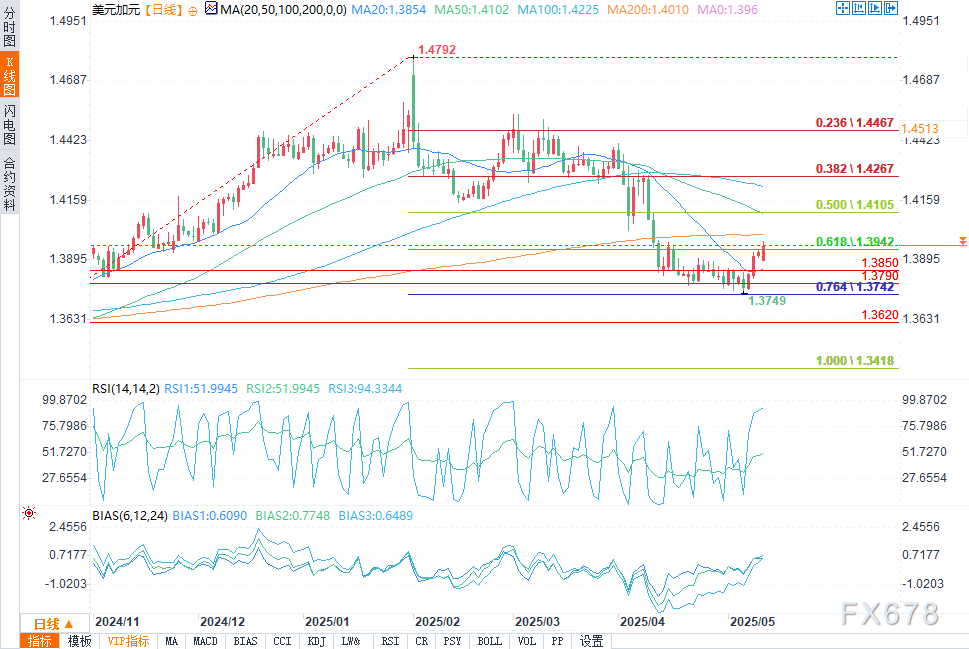Click the 0.618 Fibonacci level line label
This screenshot has height=649, width=969.
(x=854, y=241)
